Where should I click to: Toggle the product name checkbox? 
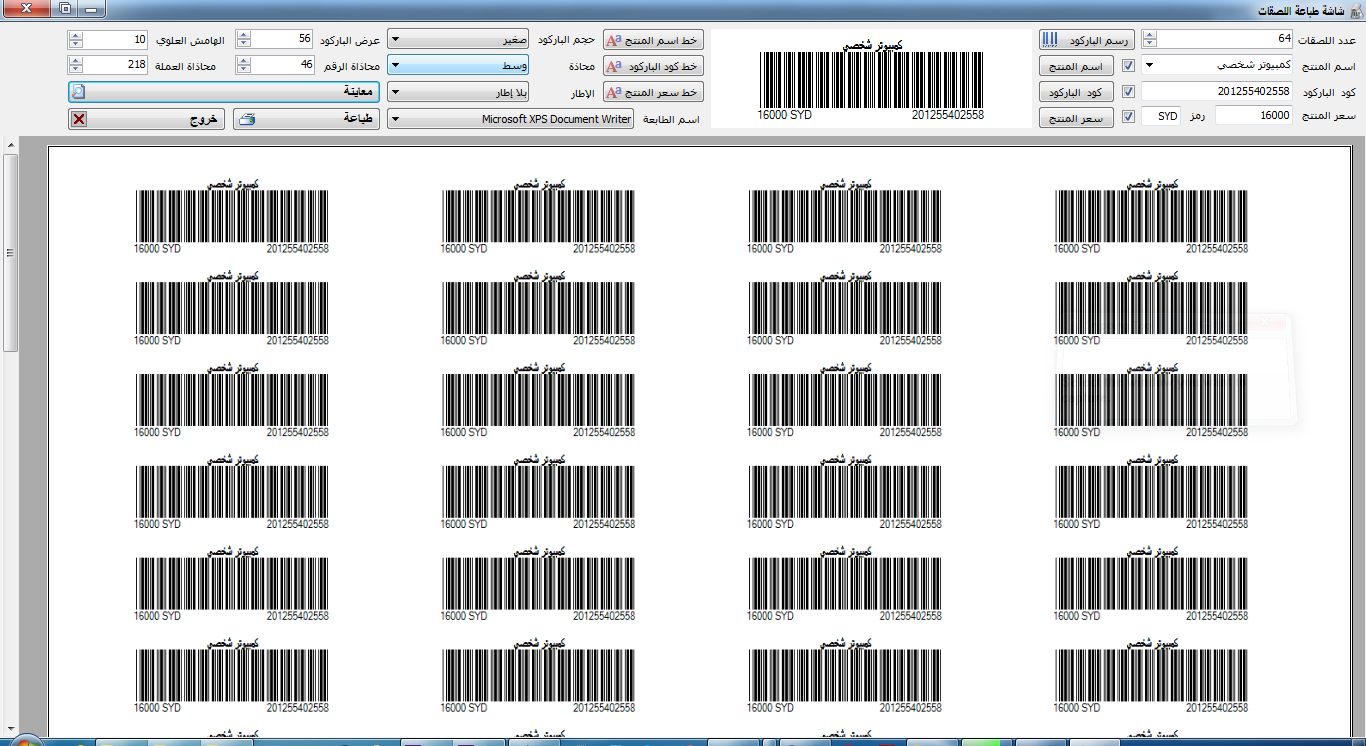[x=1129, y=66]
